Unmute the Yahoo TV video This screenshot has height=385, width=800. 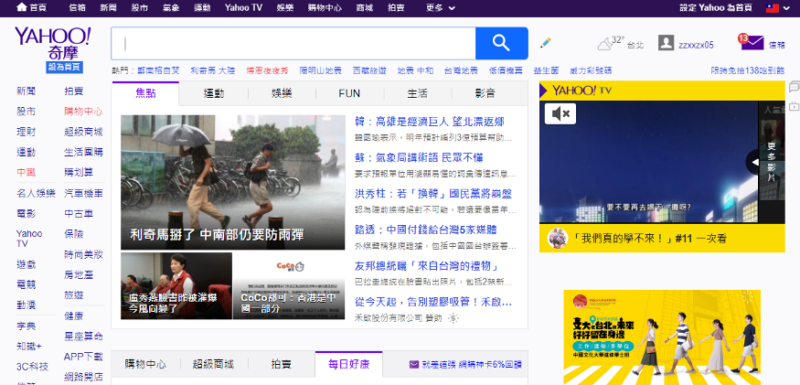click(560, 114)
